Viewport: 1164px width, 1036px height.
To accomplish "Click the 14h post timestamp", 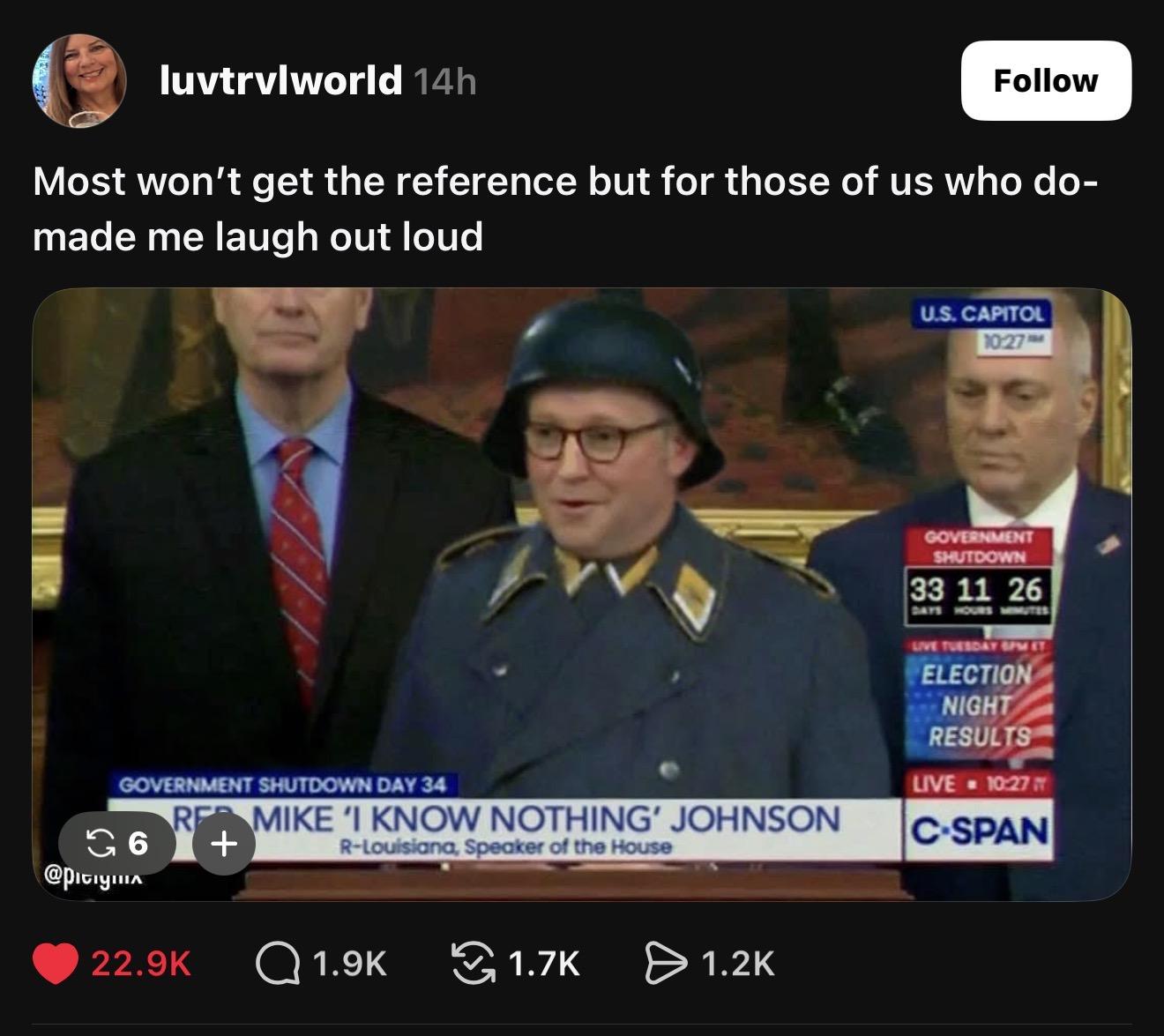I will pyautogui.click(x=444, y=82).
